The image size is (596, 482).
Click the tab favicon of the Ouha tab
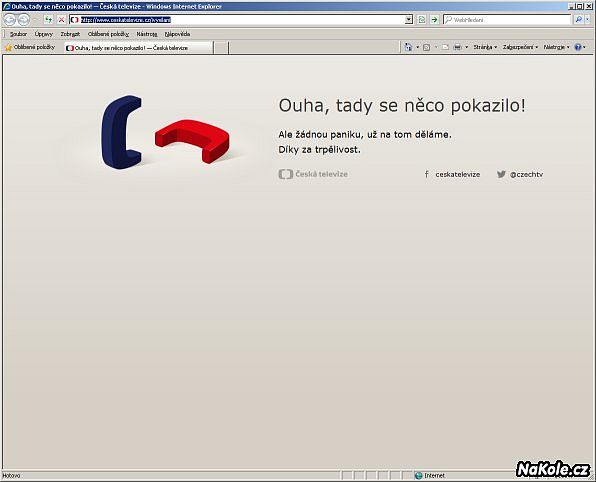70,48
